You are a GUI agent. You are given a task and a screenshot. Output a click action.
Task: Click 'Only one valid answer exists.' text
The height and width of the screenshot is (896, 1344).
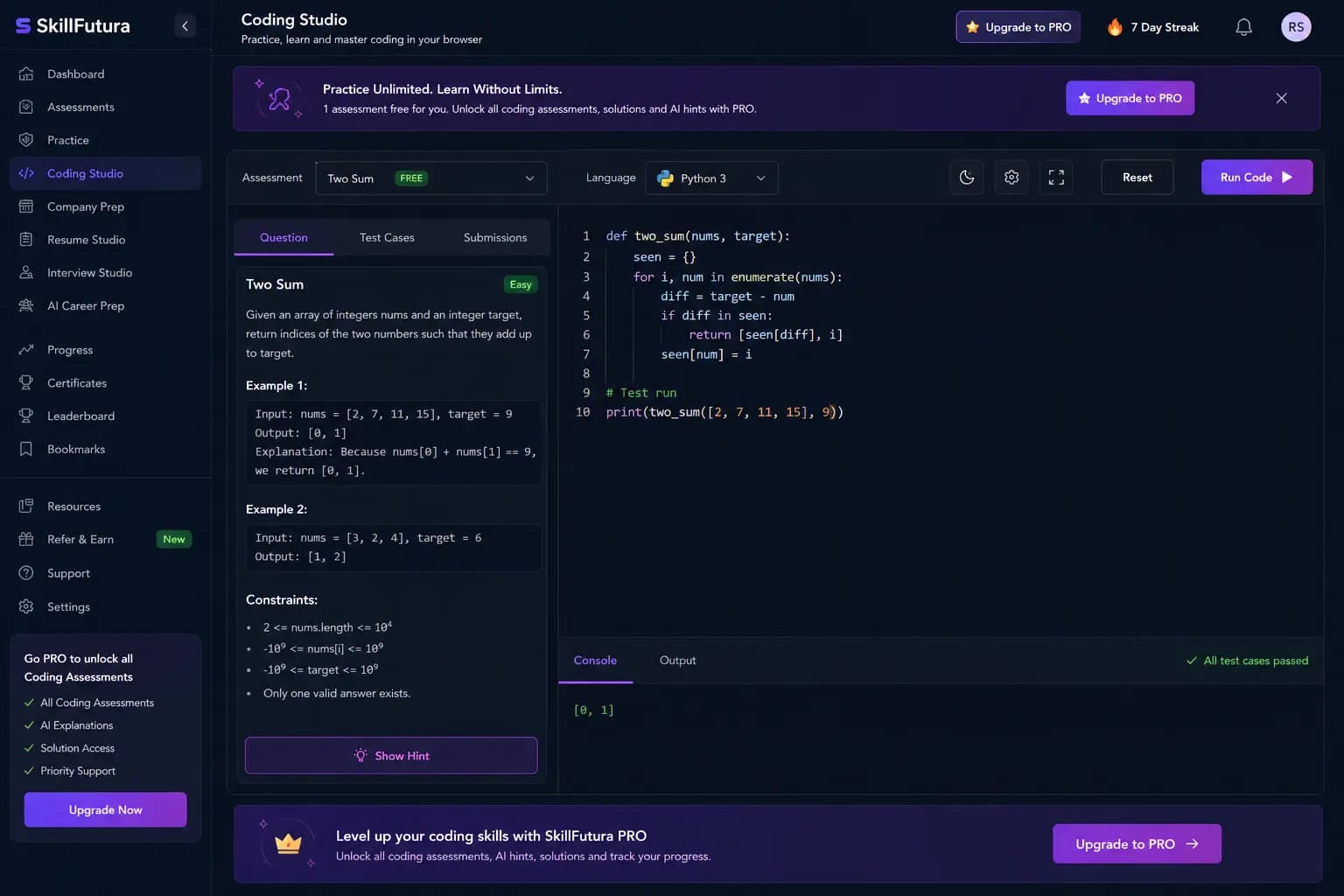[x=337, y=693]
